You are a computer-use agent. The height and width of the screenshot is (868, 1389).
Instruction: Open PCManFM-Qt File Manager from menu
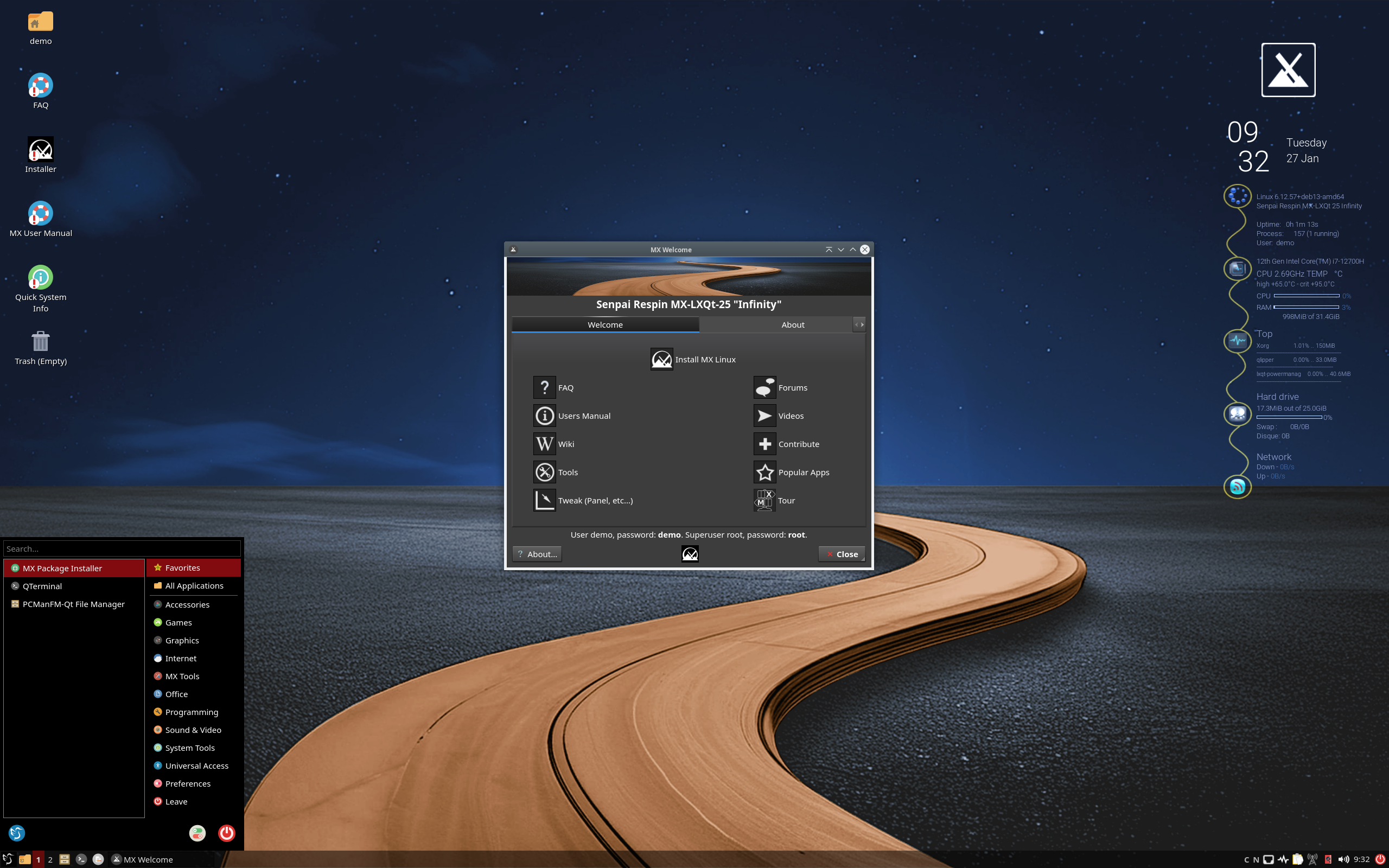73,604
